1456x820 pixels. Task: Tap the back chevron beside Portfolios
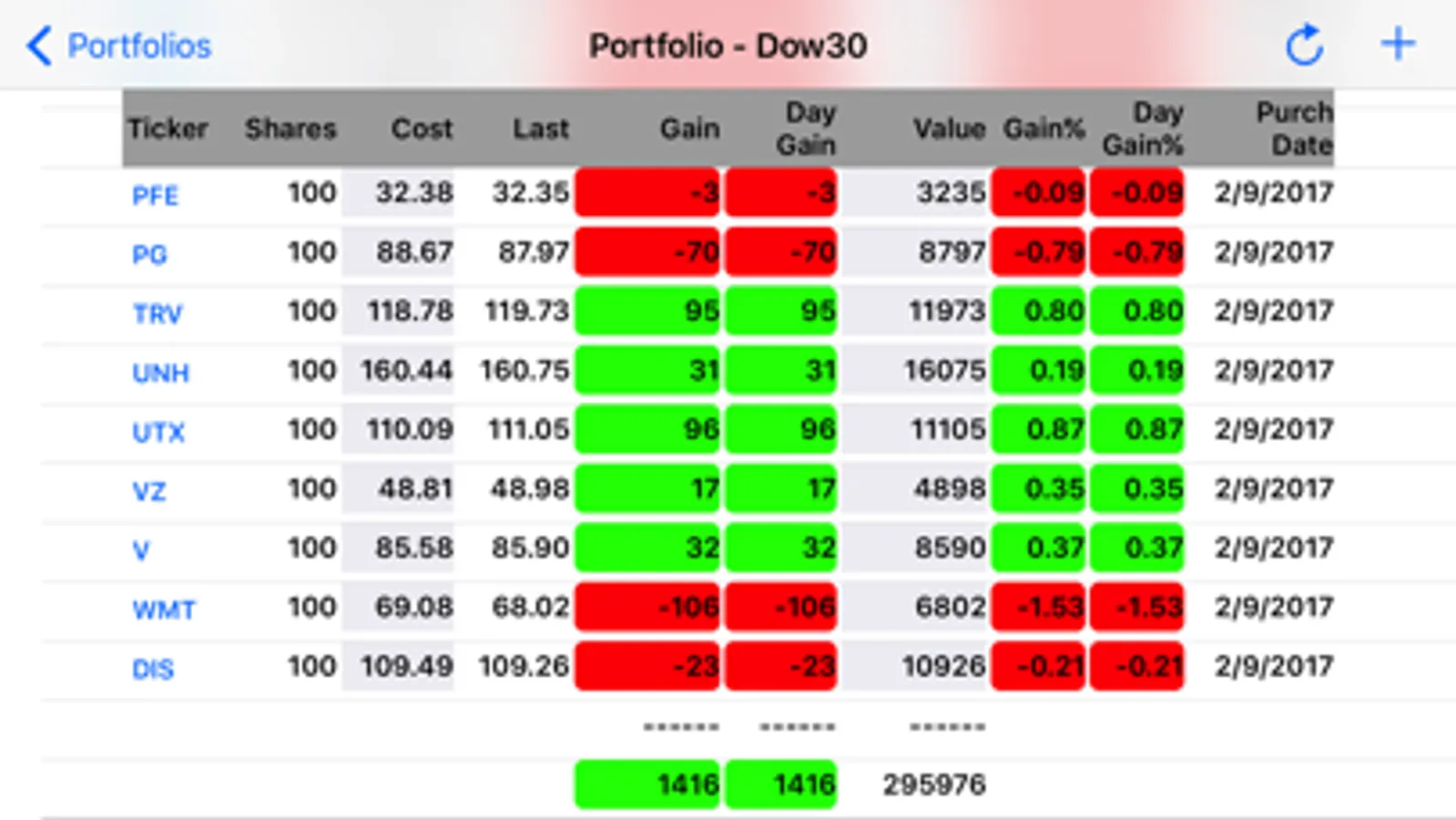click(x=39, y=46)
